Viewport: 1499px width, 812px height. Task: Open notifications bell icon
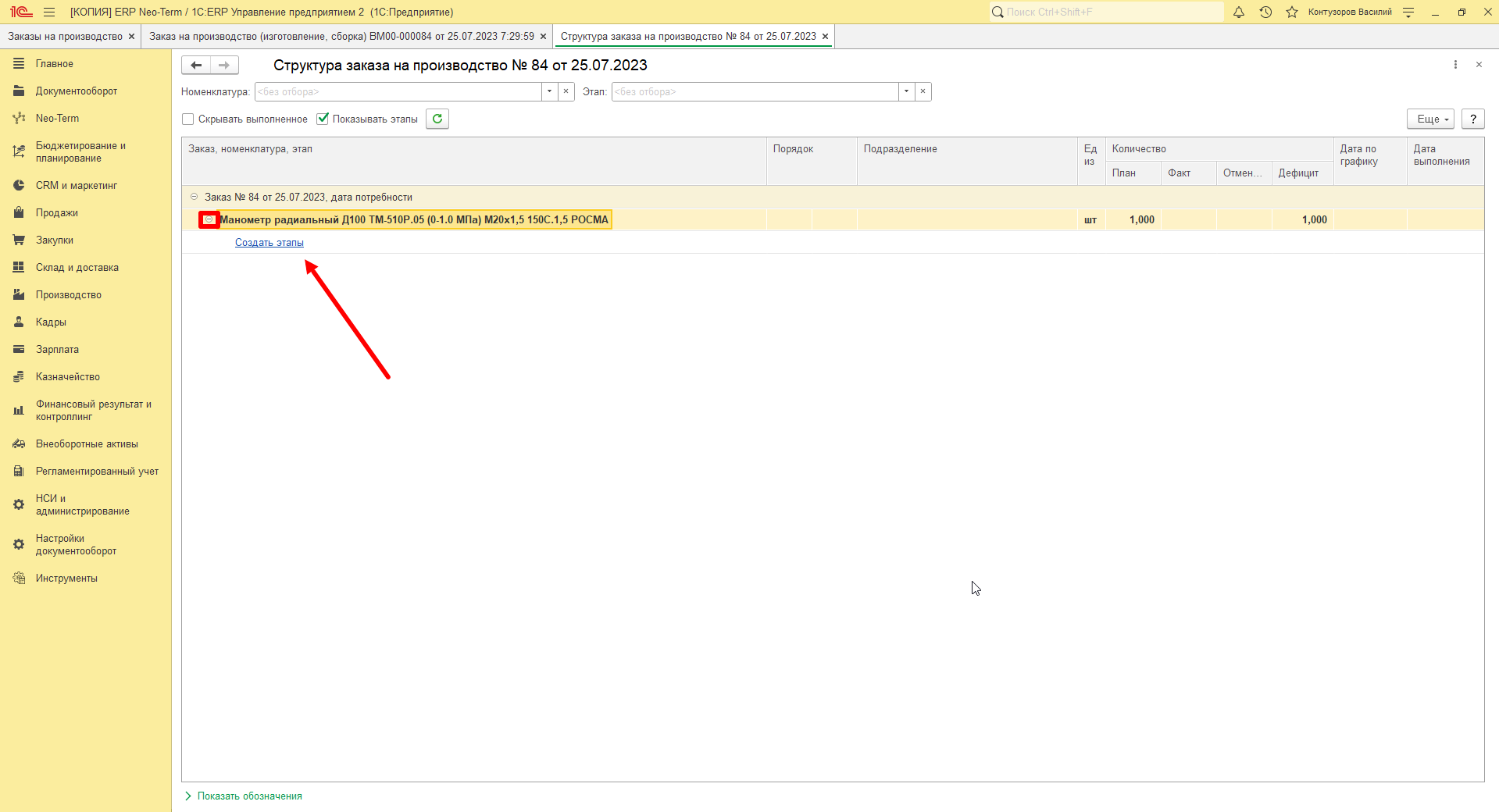[1239, 12]
